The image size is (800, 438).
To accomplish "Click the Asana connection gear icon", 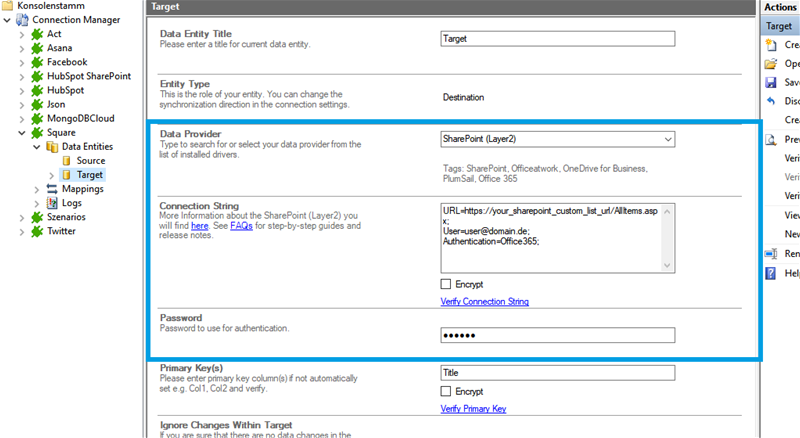I will coord(38,48).
